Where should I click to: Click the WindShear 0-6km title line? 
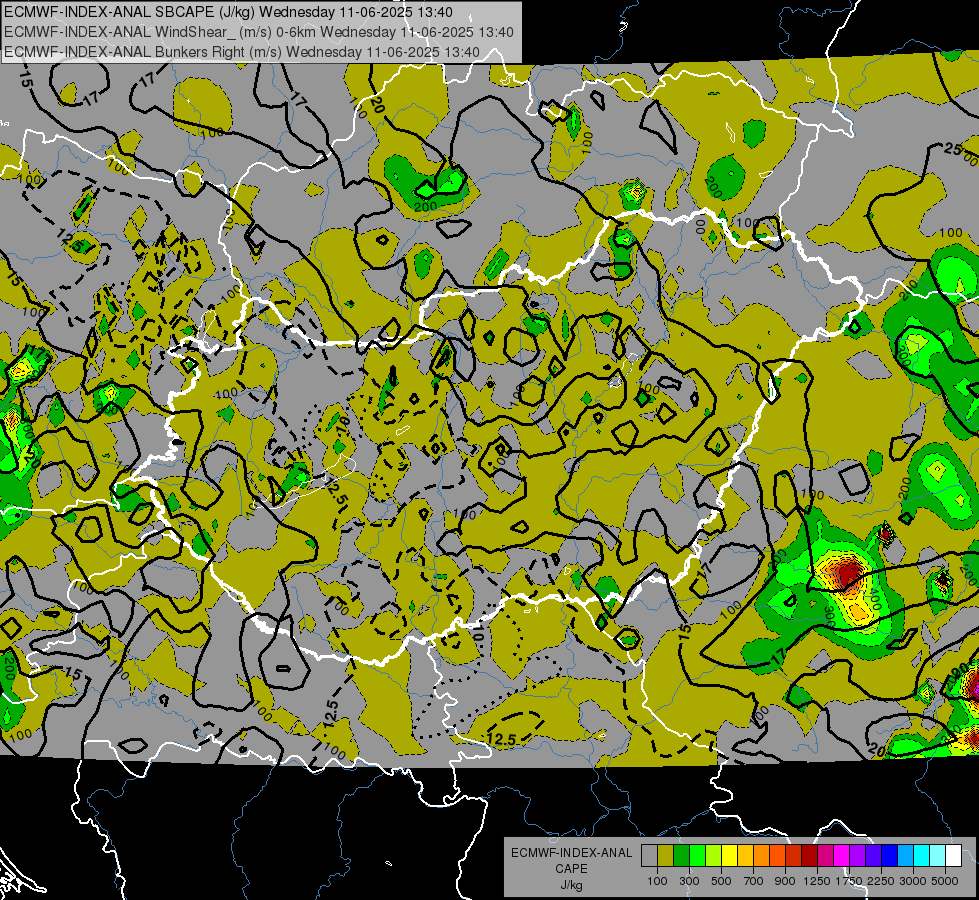click(258, 32)
